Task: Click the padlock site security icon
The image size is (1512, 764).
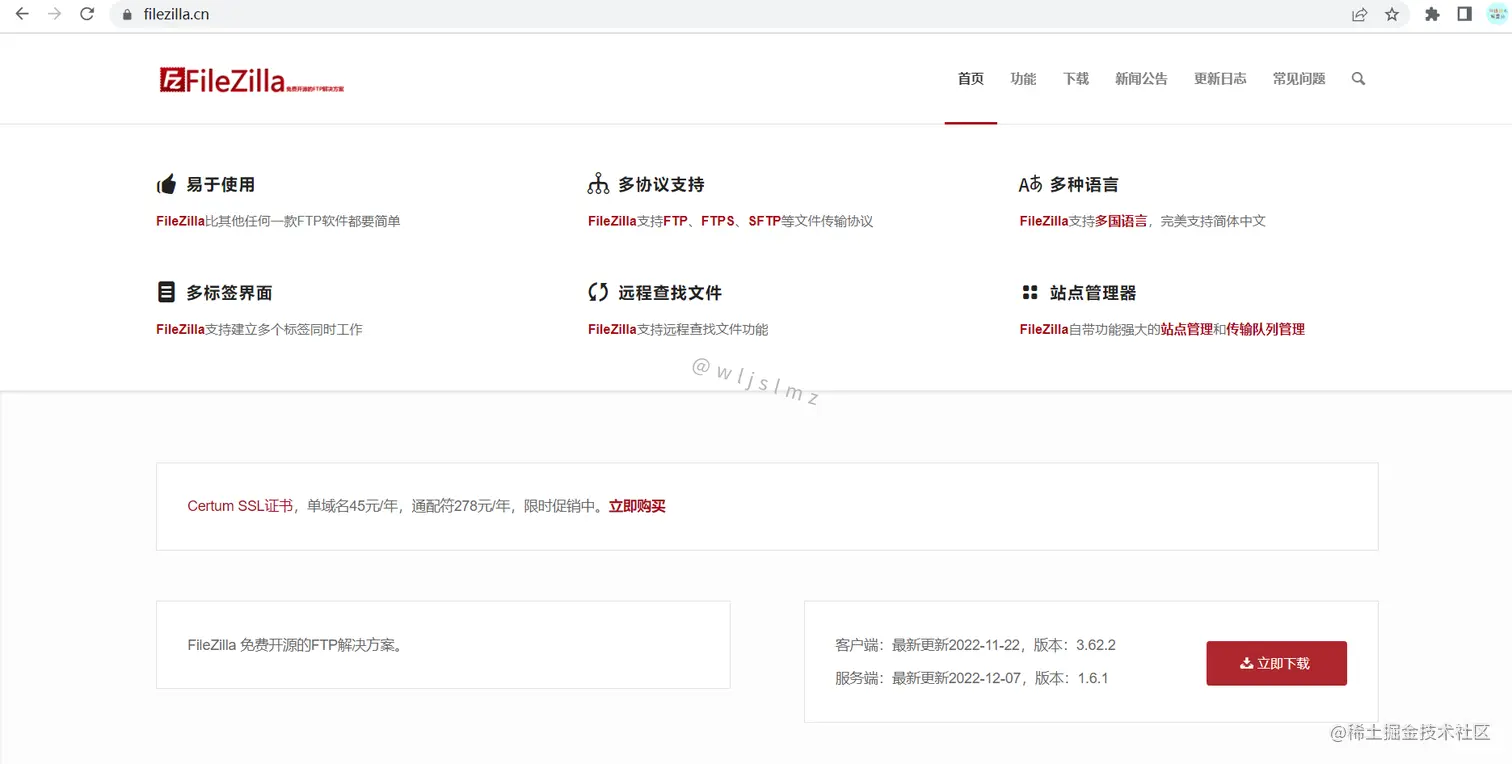Action: point(126,15)
